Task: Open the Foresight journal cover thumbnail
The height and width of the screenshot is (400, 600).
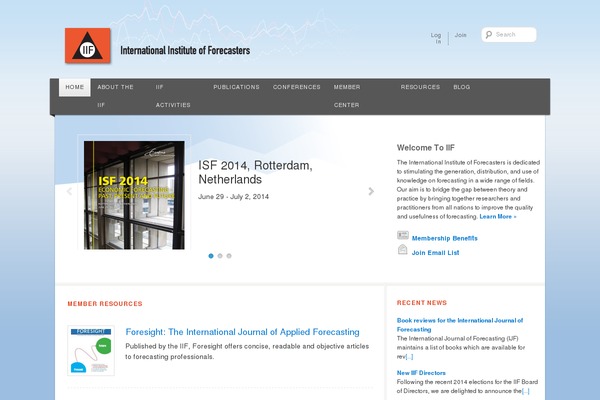Action: tap(91, 351)
